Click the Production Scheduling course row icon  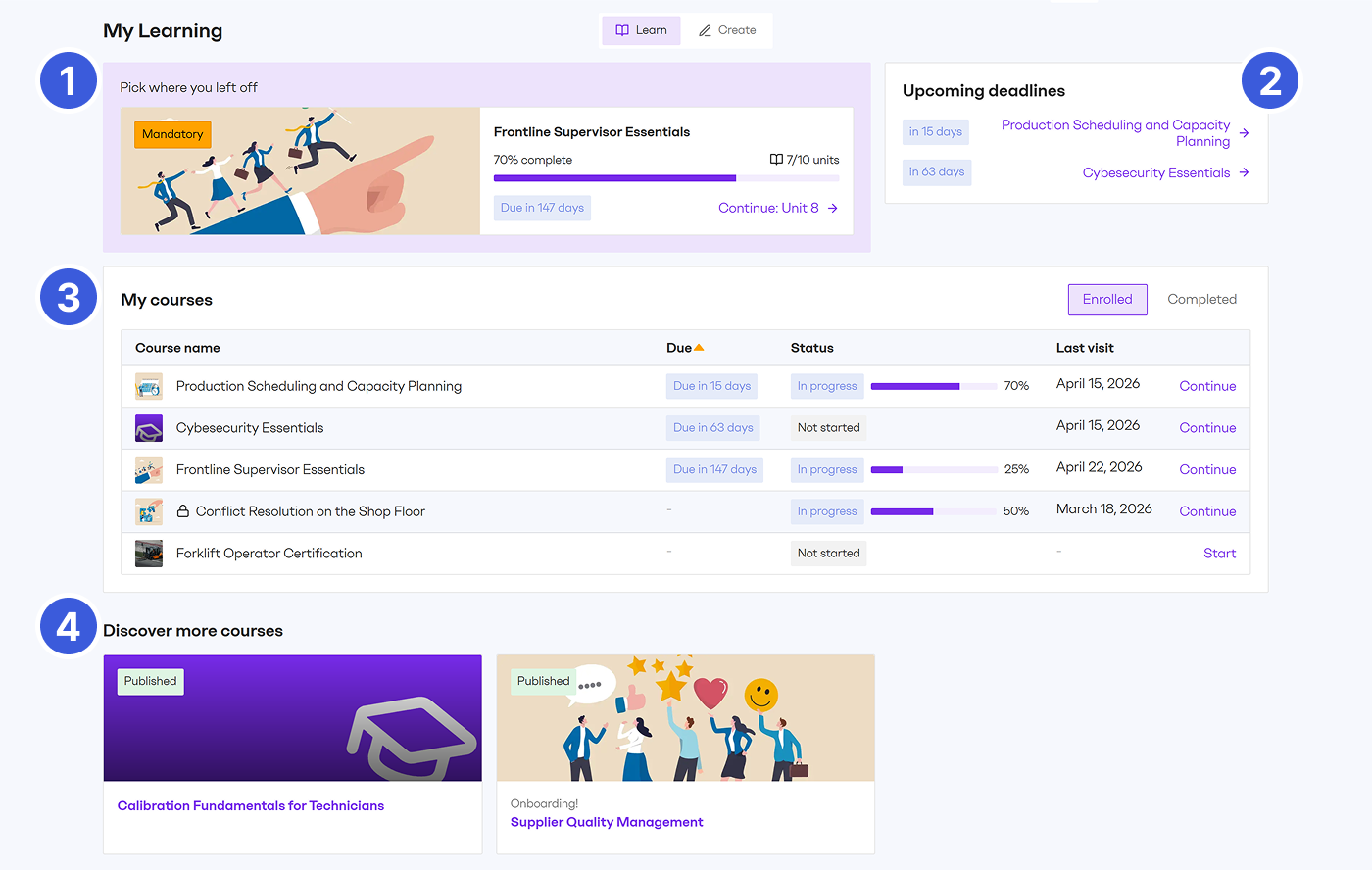(149, 386)
